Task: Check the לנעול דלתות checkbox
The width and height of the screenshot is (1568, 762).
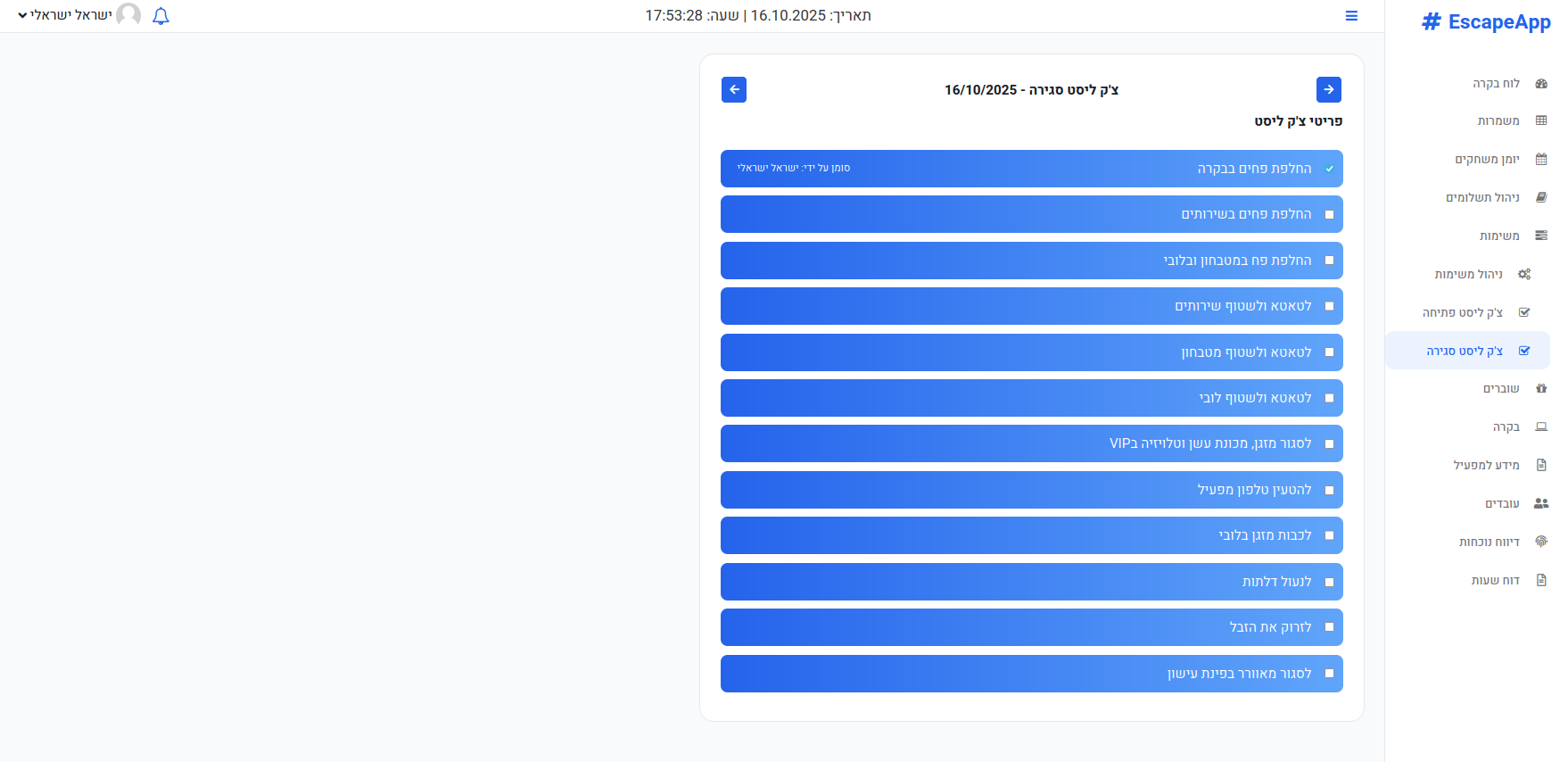Action: tap(1329, 582)
